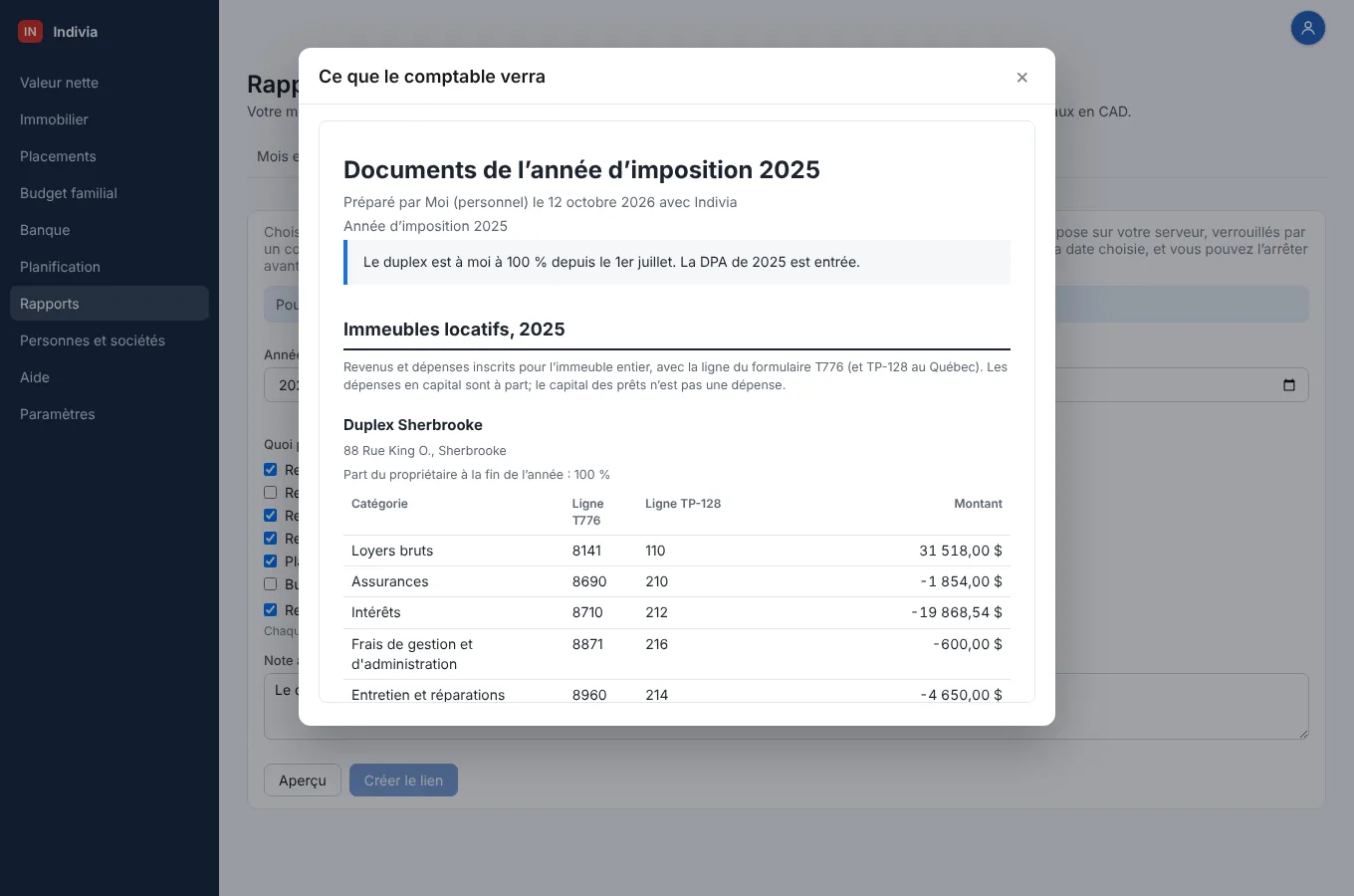
Task: Click the Assurances row label
Action: click(390, 581)
